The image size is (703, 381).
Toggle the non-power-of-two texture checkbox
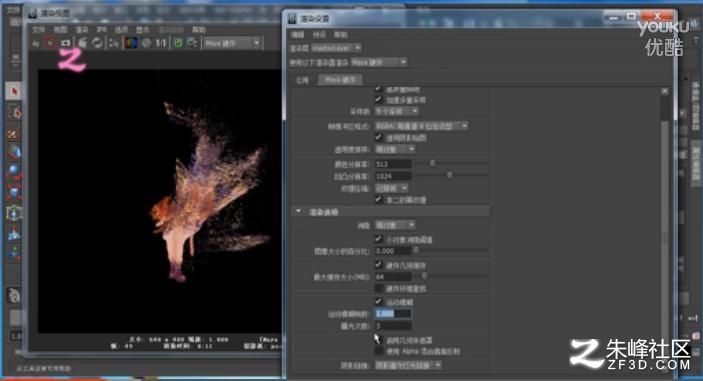pos(378,199)
